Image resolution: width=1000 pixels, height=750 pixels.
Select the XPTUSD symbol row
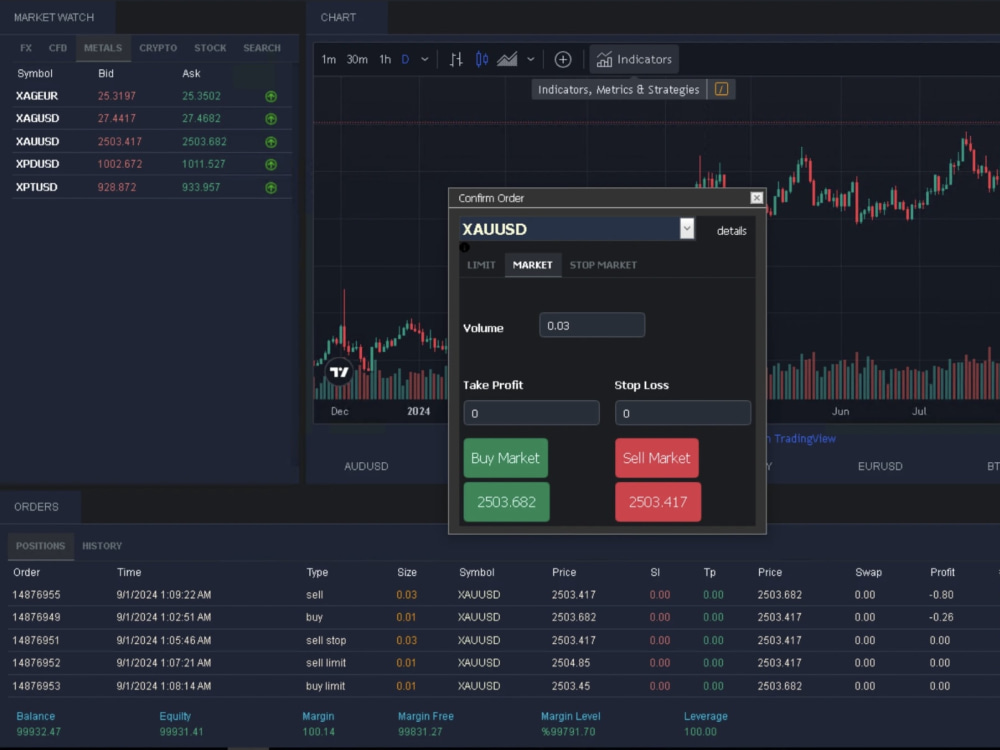click(151, 187)
